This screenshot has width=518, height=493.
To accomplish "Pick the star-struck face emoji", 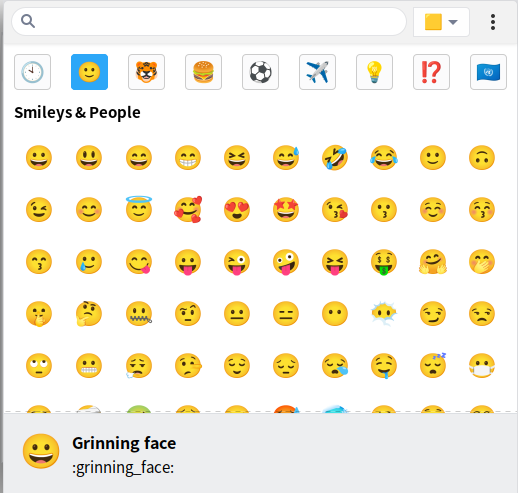I will pos(286,209).
